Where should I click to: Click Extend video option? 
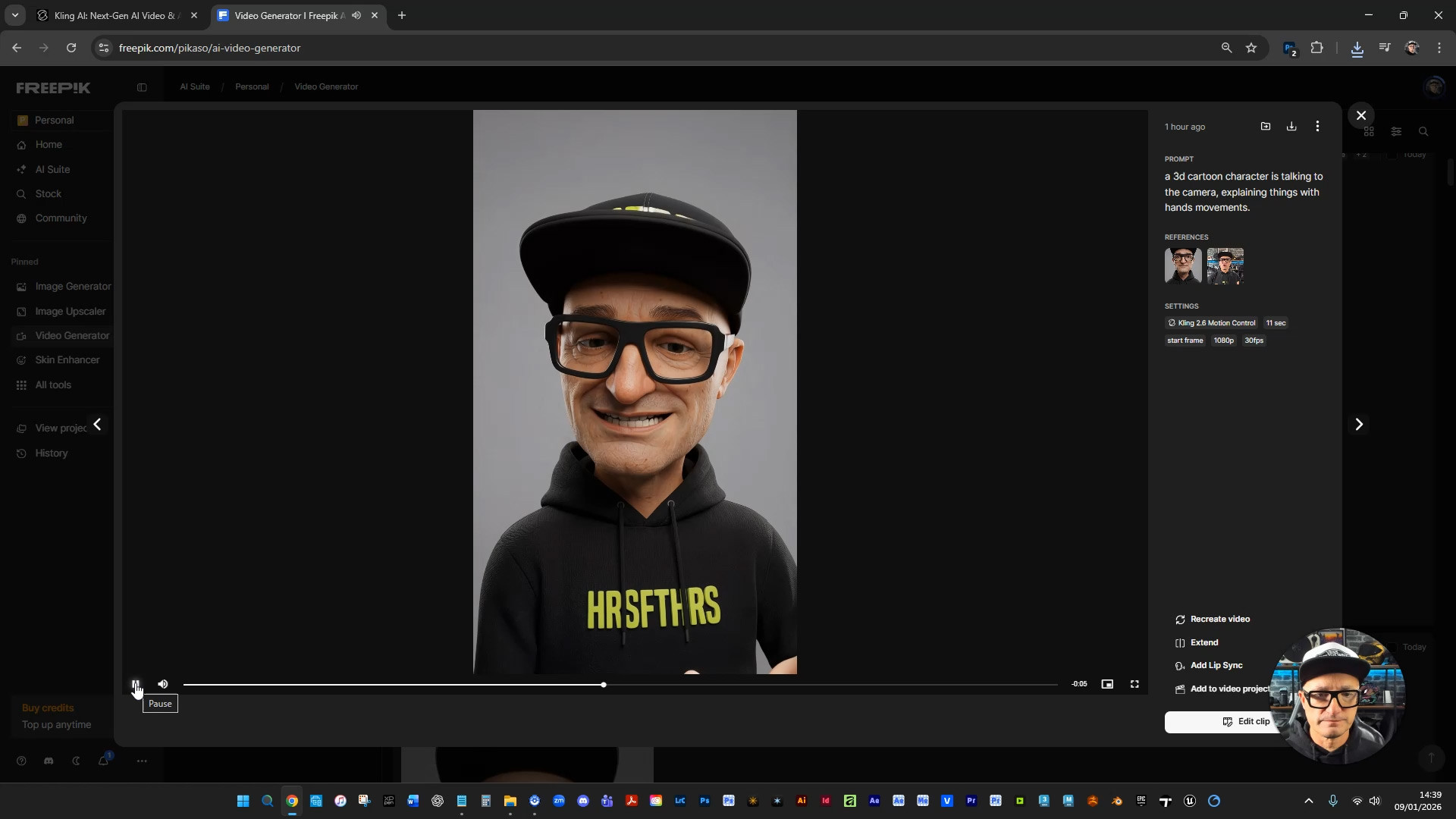1203,643
